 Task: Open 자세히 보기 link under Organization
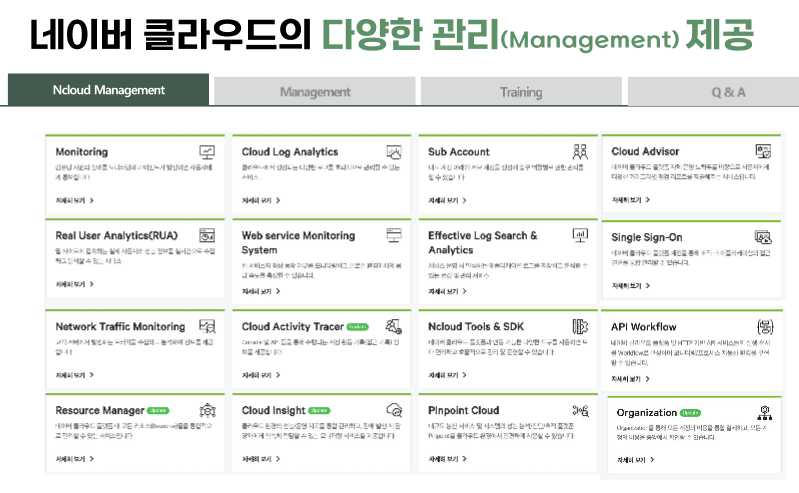636,460
